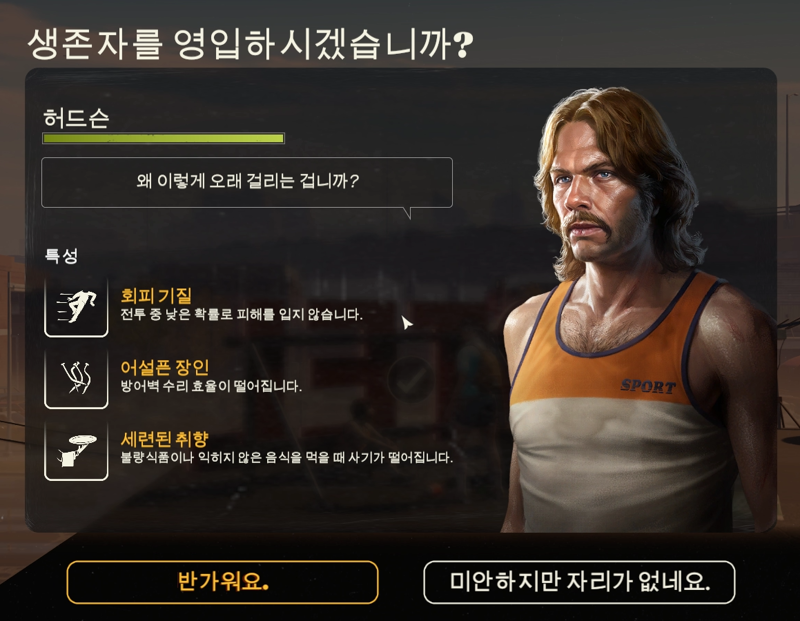This screenshot has height=621, width=800.
Task: Select the 어설픈 장인 trait title
Action: [x=164, y=367]
